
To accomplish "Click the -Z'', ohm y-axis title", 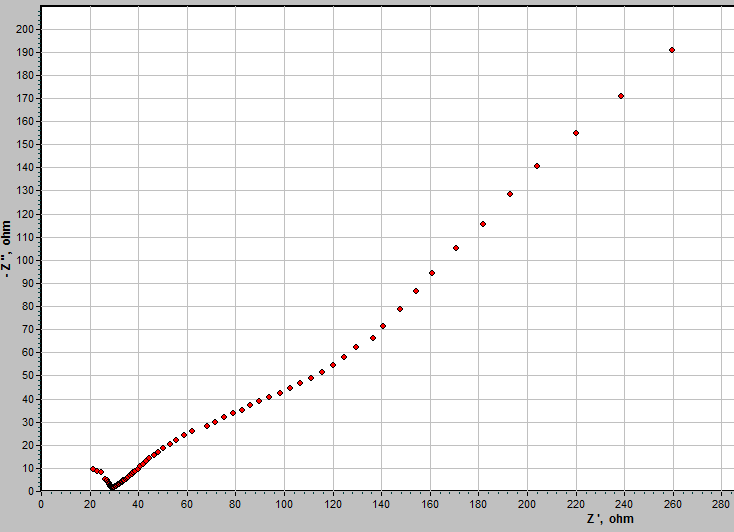I will tap(7, 249).
